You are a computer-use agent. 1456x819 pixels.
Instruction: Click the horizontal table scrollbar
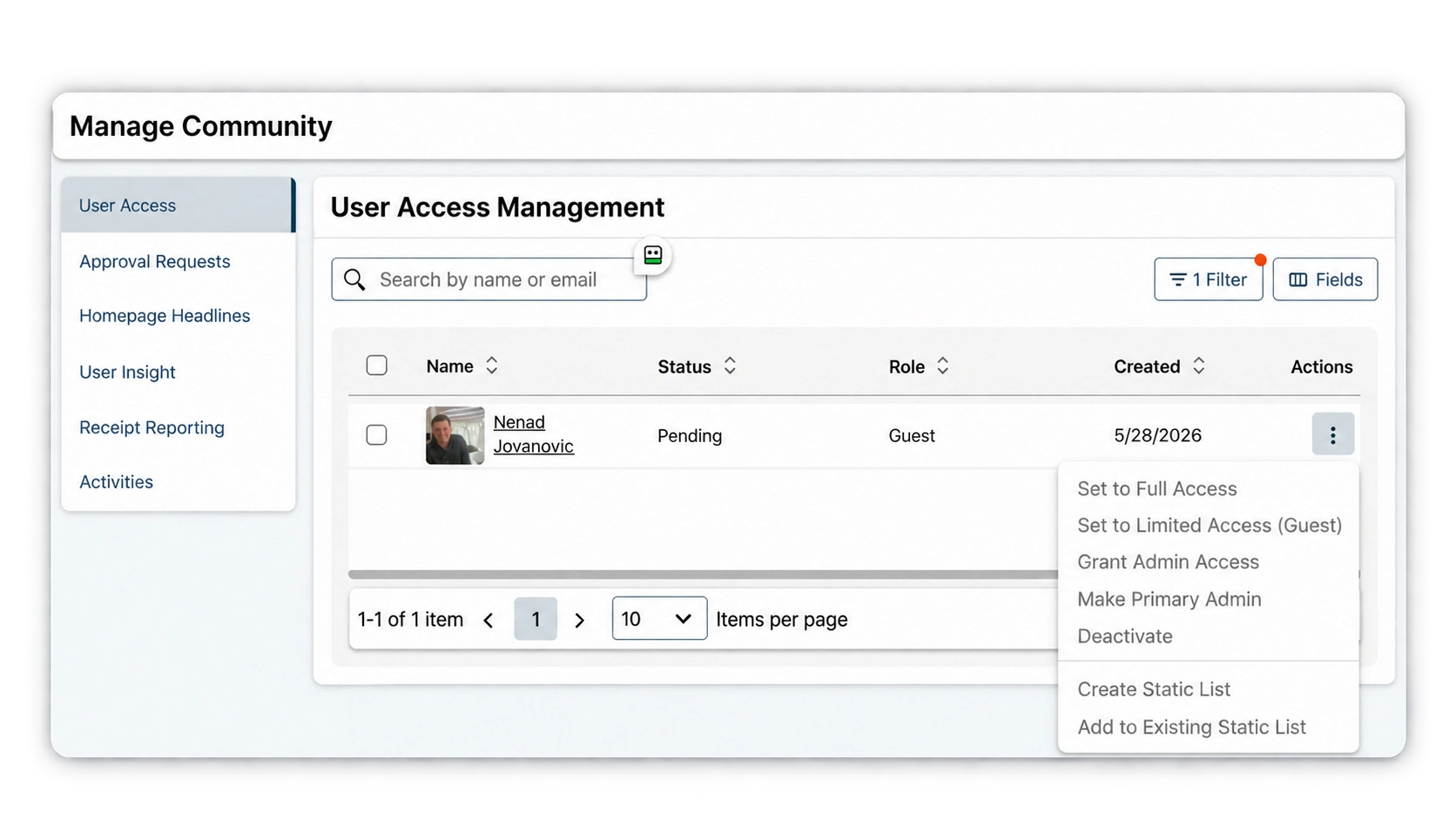coord(703,574)
